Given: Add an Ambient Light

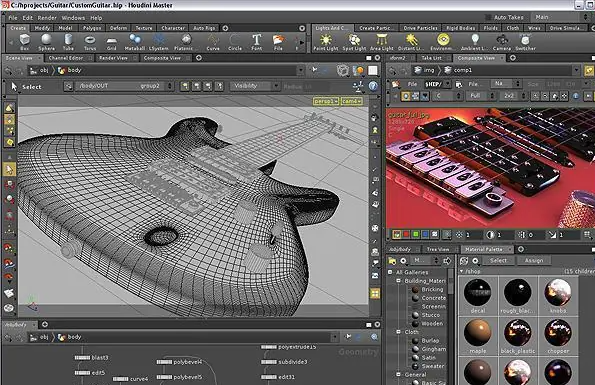Looking at the screenshot, I should pos(475,42).
